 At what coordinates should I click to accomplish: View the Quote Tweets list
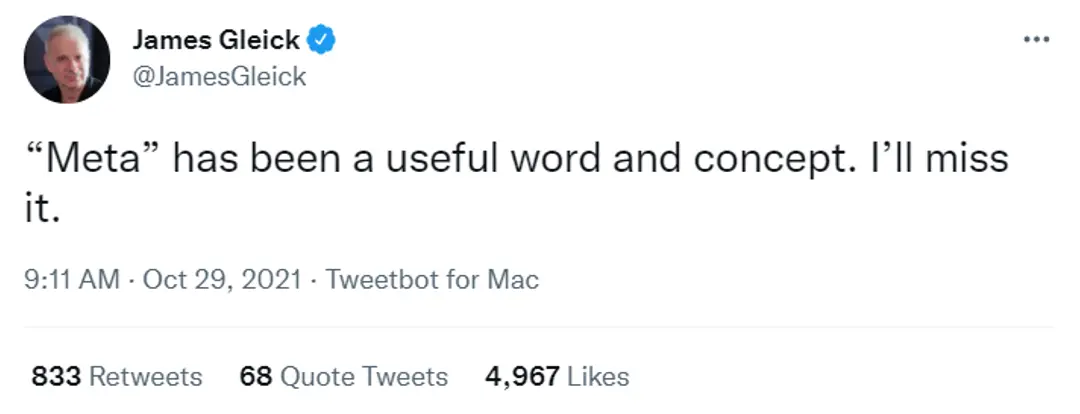pos(364,377)
